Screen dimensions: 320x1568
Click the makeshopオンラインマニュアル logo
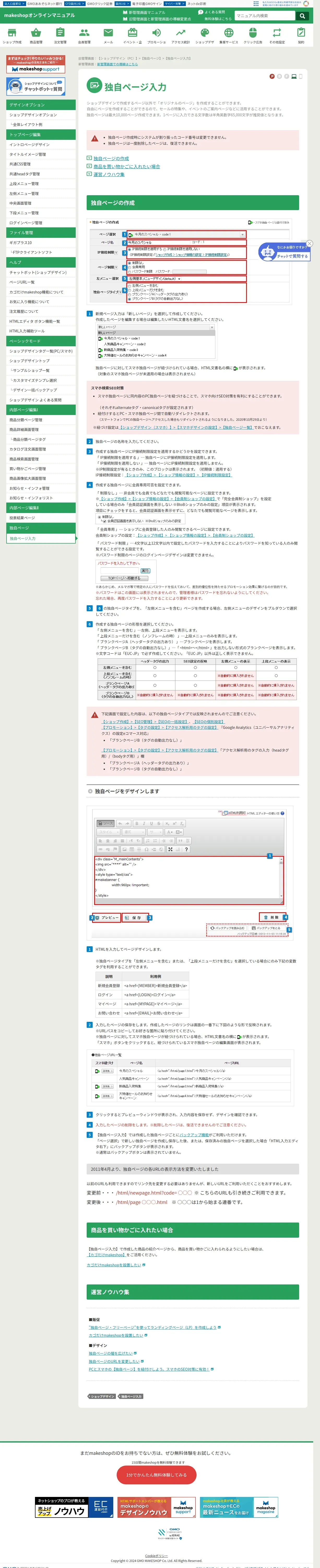pos(40,15)
